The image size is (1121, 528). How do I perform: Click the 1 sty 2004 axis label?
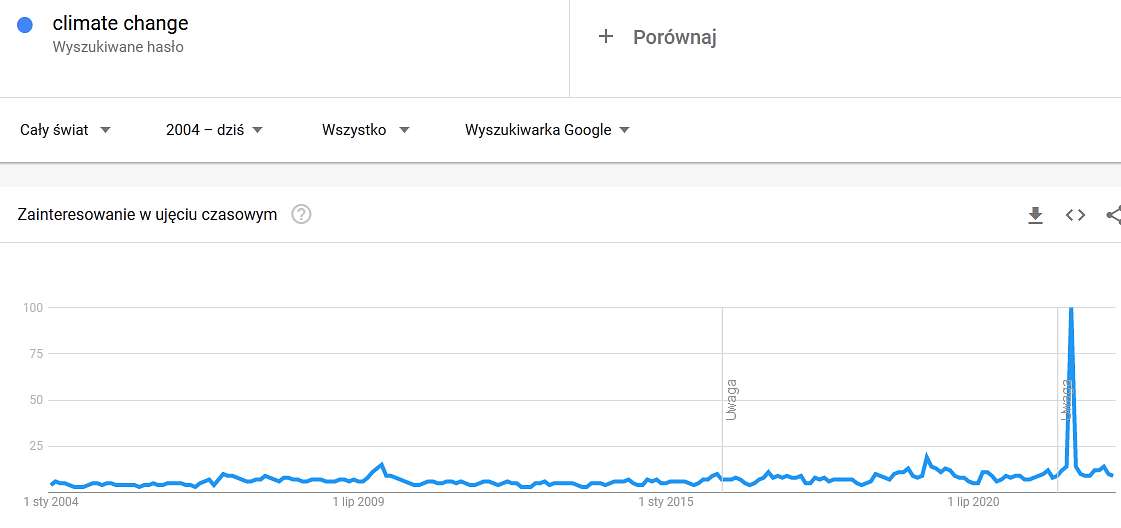tap(51, 502)
